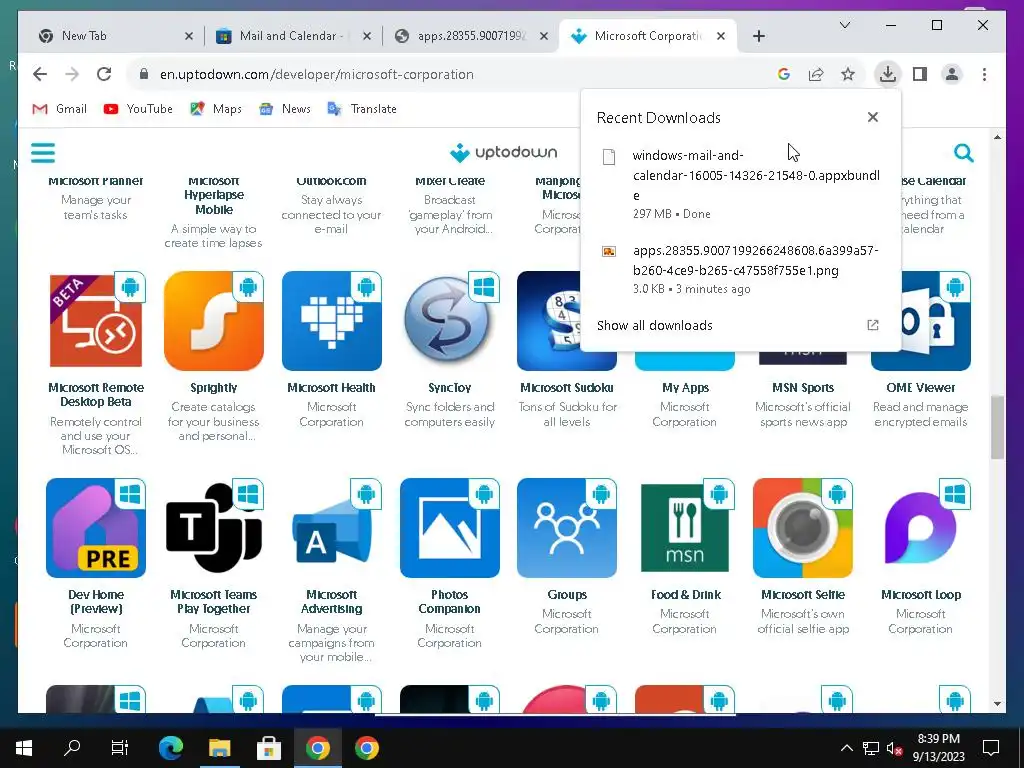
Task: Open the Chrome profile avatar
Action: pyautogui.click(x=952, y=74)
